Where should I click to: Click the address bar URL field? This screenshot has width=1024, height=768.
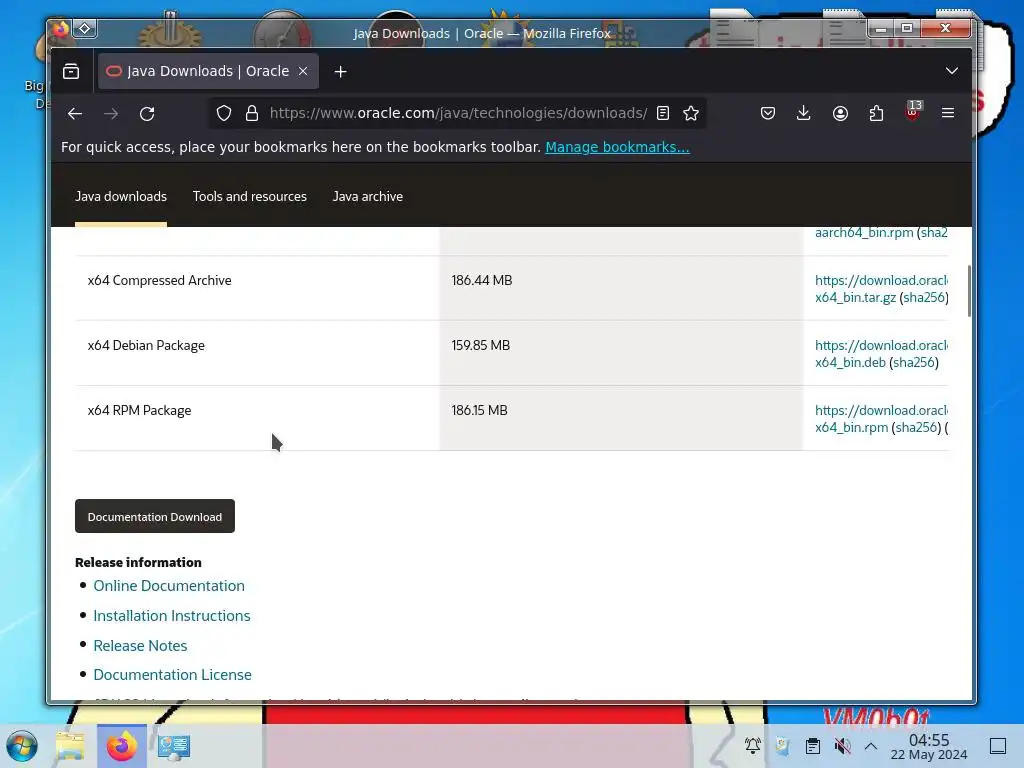tap(458, 114)
